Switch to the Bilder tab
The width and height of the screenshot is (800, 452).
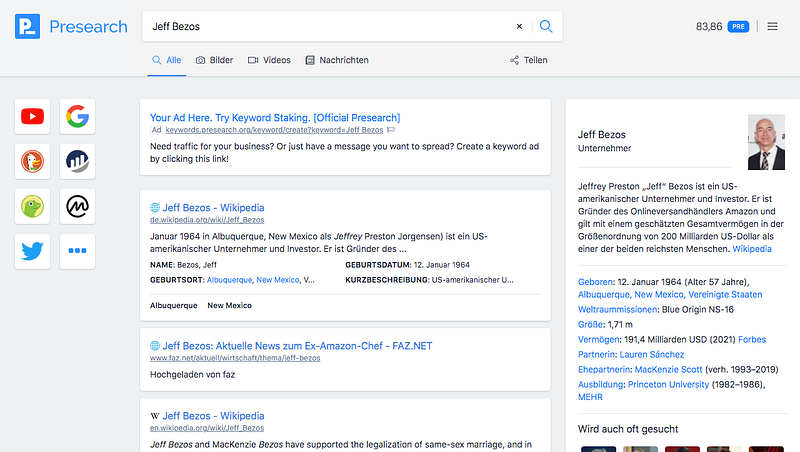pyautogui.click(x=214, y=60)
